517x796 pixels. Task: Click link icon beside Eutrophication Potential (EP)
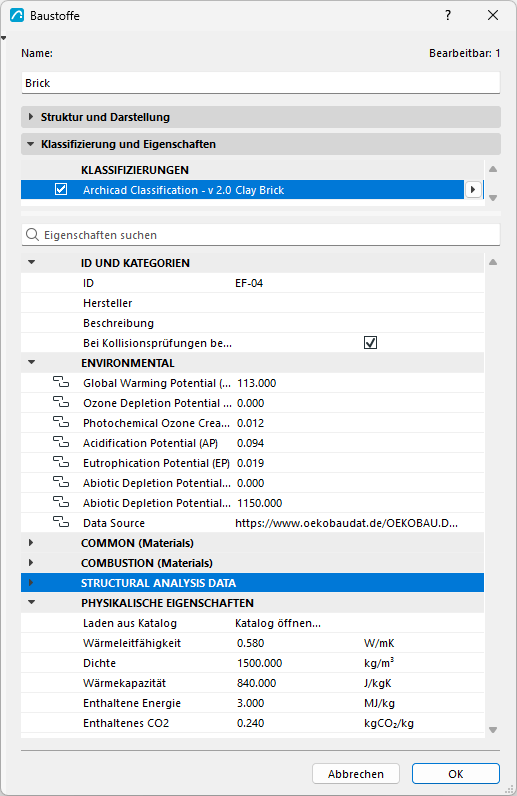[61, 462]
